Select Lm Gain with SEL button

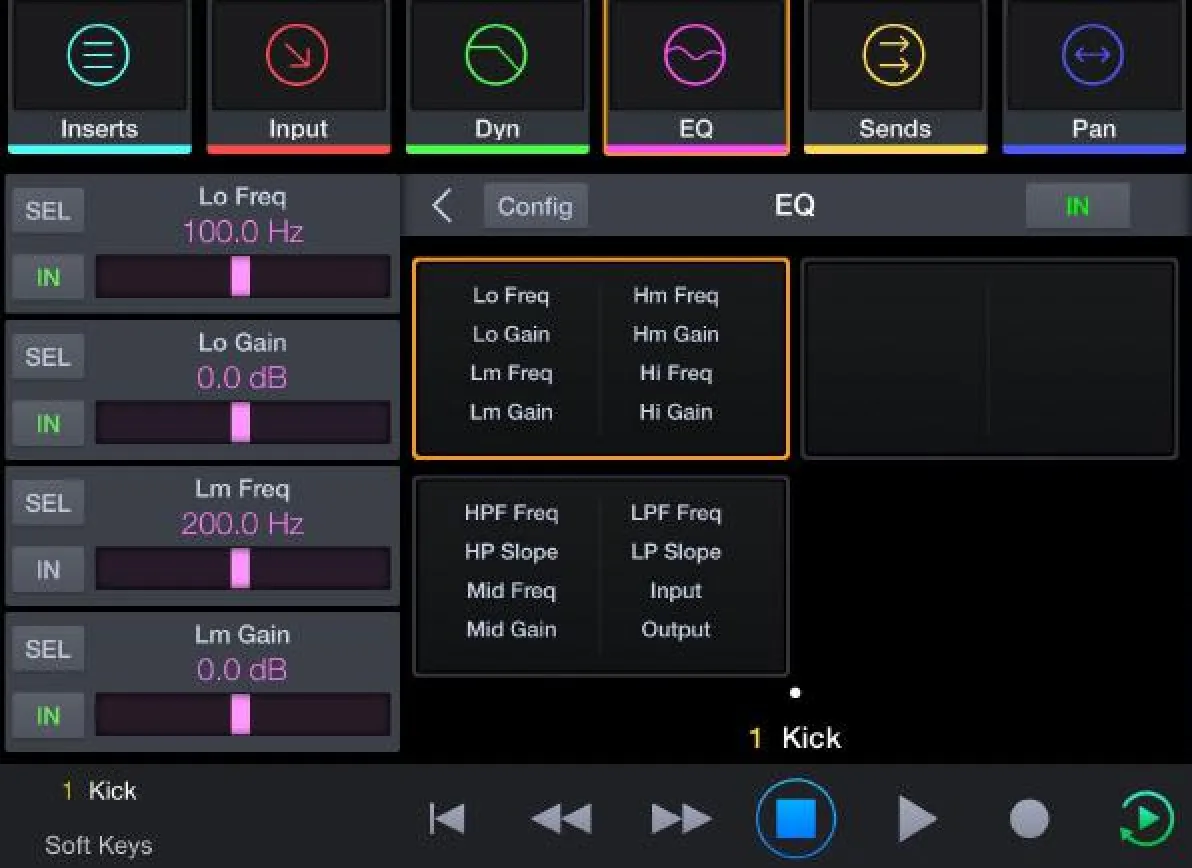[48, 649]
